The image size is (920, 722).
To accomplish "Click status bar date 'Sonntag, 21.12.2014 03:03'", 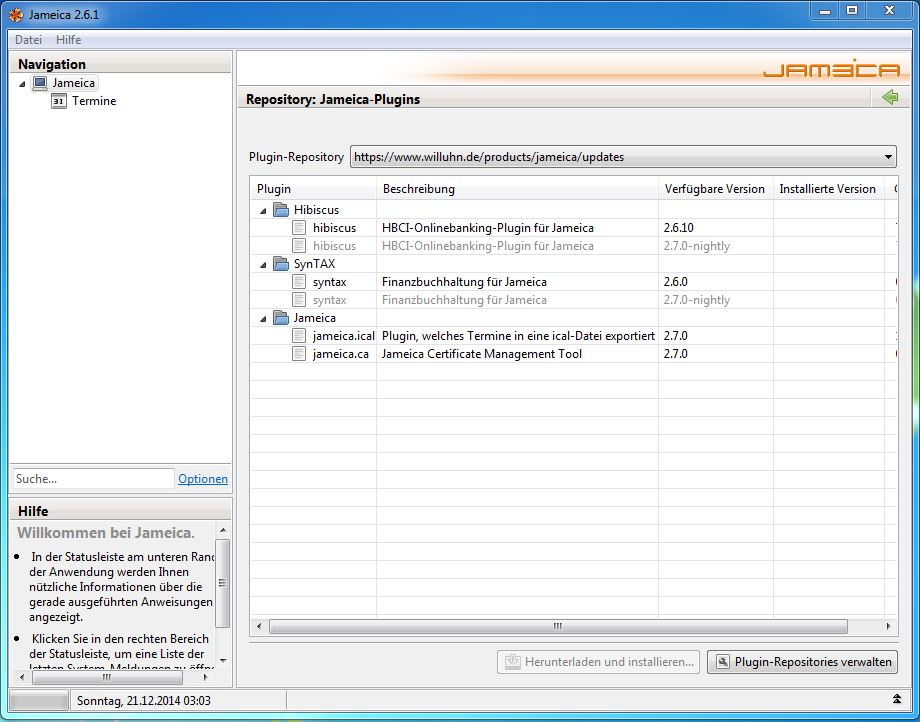I will (144, 700).
